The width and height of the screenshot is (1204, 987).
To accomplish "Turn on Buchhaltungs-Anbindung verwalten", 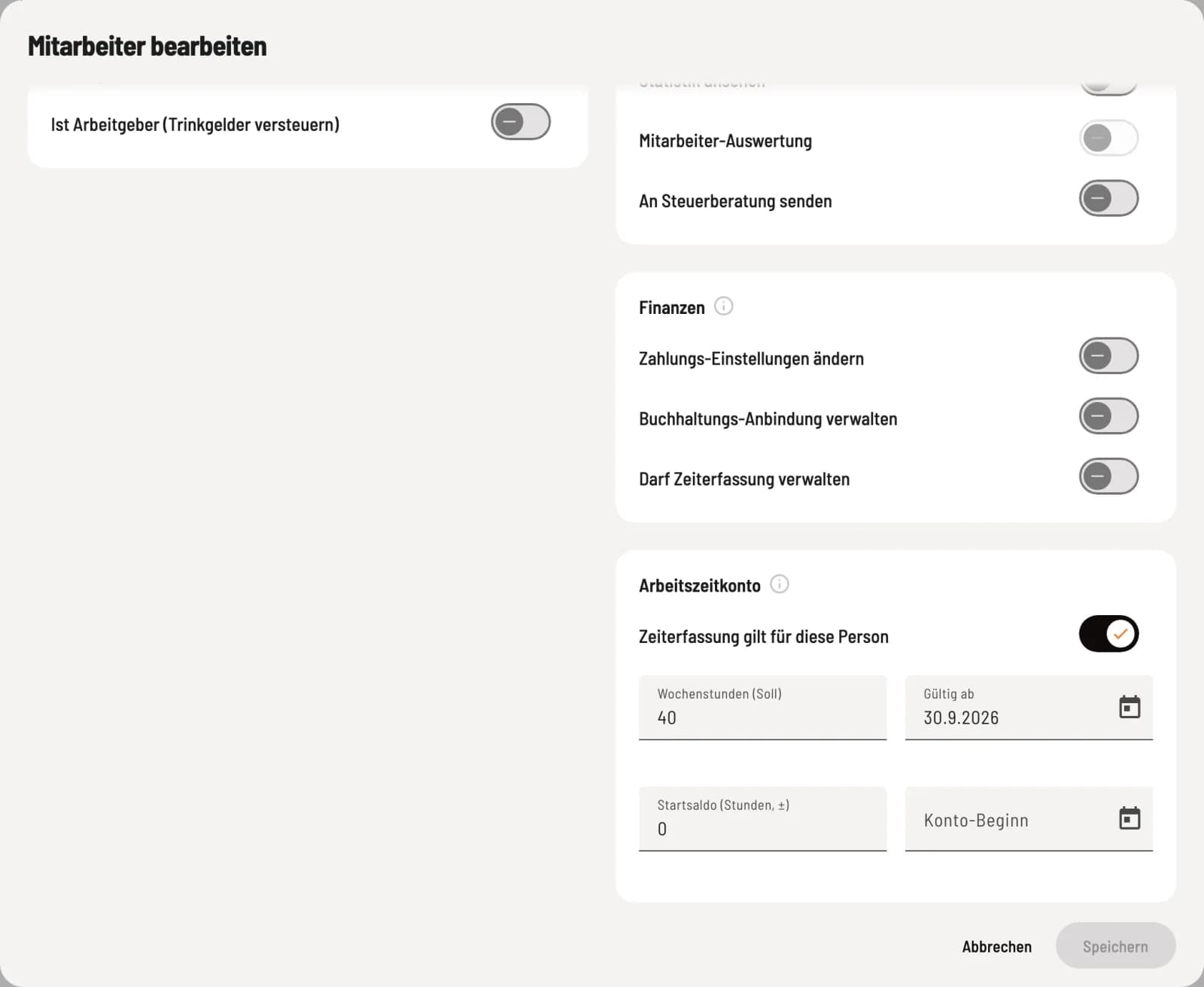I will [x=1108, y=416].
